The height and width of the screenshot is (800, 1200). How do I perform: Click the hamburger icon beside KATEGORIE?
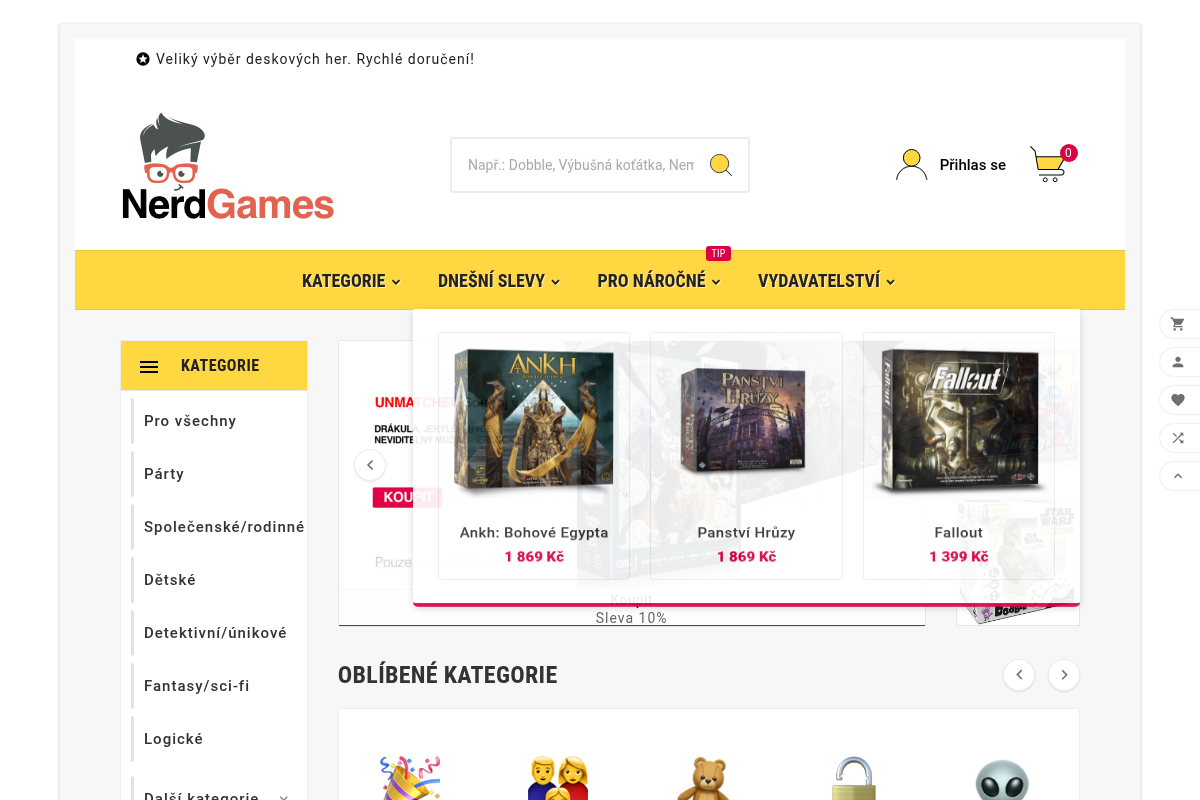pos(149,367)
